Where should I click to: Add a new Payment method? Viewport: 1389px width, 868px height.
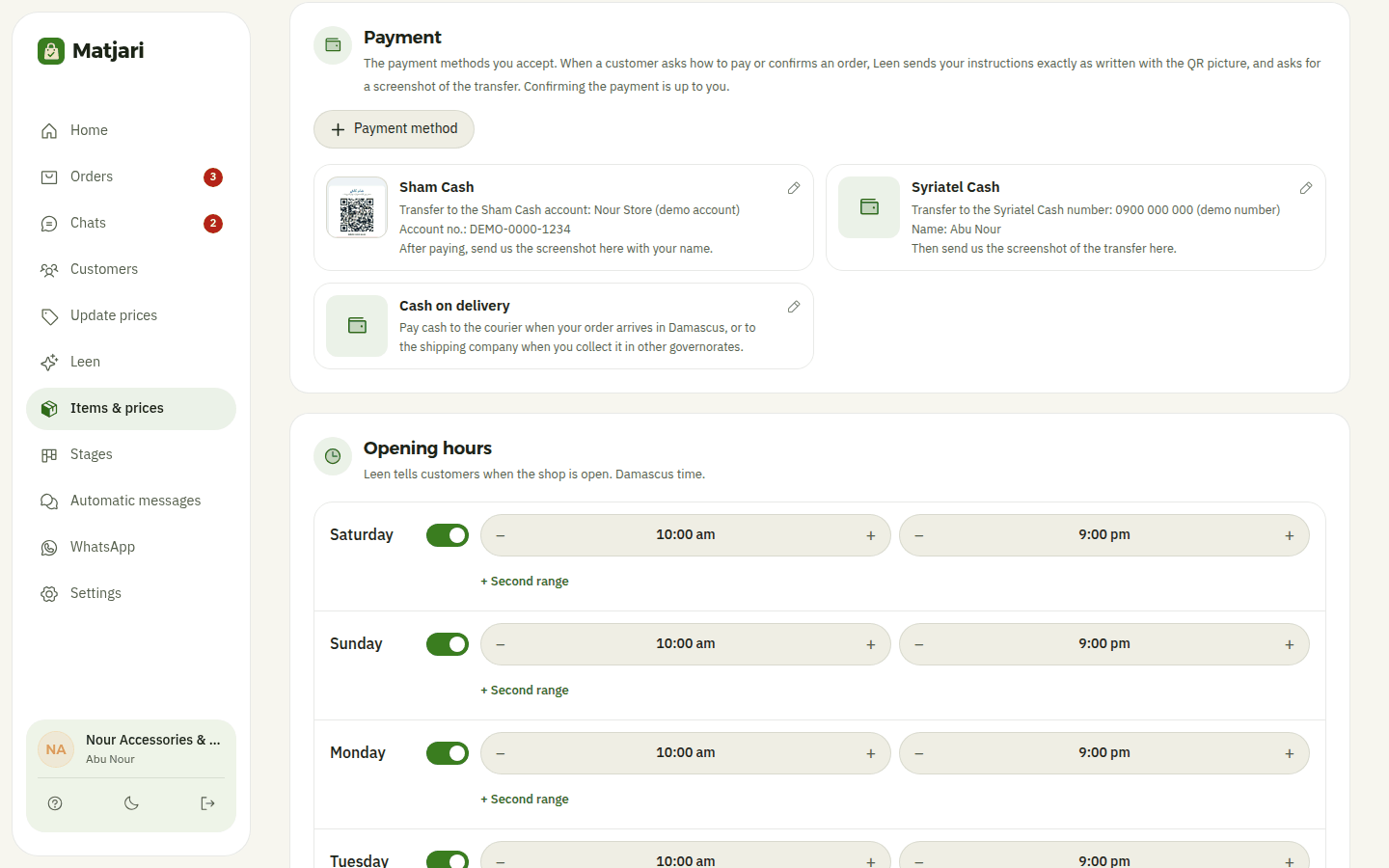point(394,129)
